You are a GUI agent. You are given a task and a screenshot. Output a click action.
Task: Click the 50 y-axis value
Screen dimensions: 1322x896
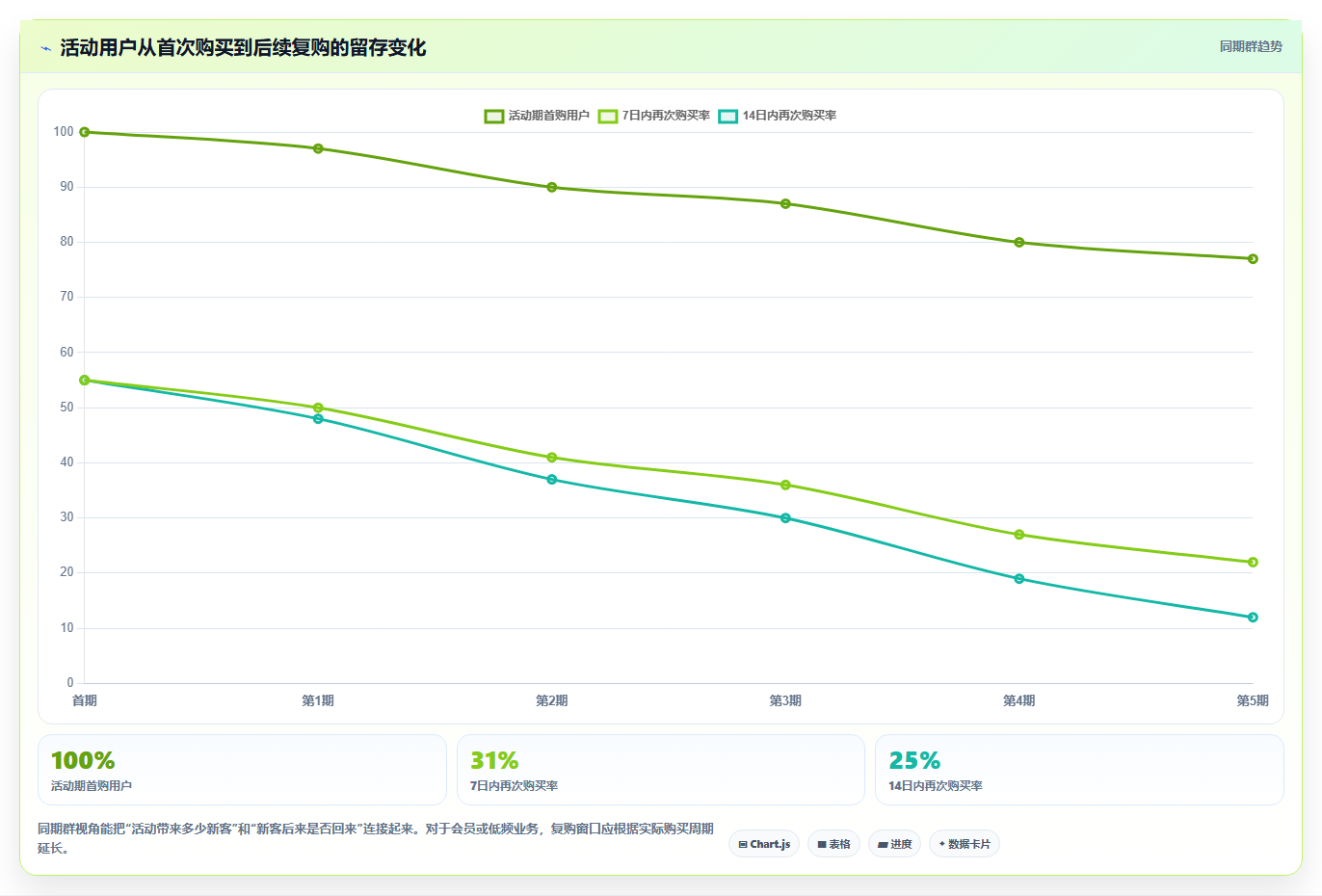tap(66, 408)
